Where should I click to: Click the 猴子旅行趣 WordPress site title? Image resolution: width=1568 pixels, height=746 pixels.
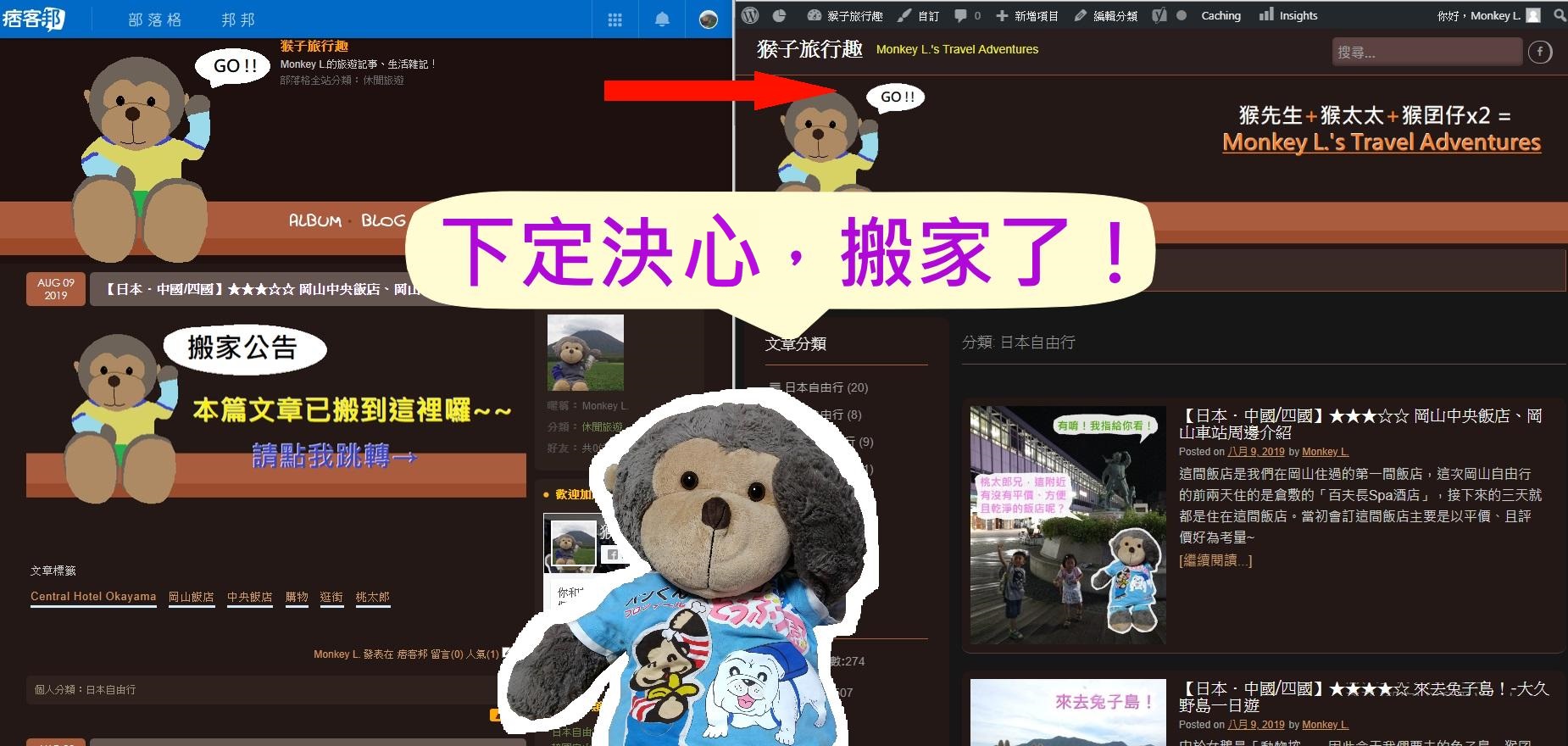(809, 49)
